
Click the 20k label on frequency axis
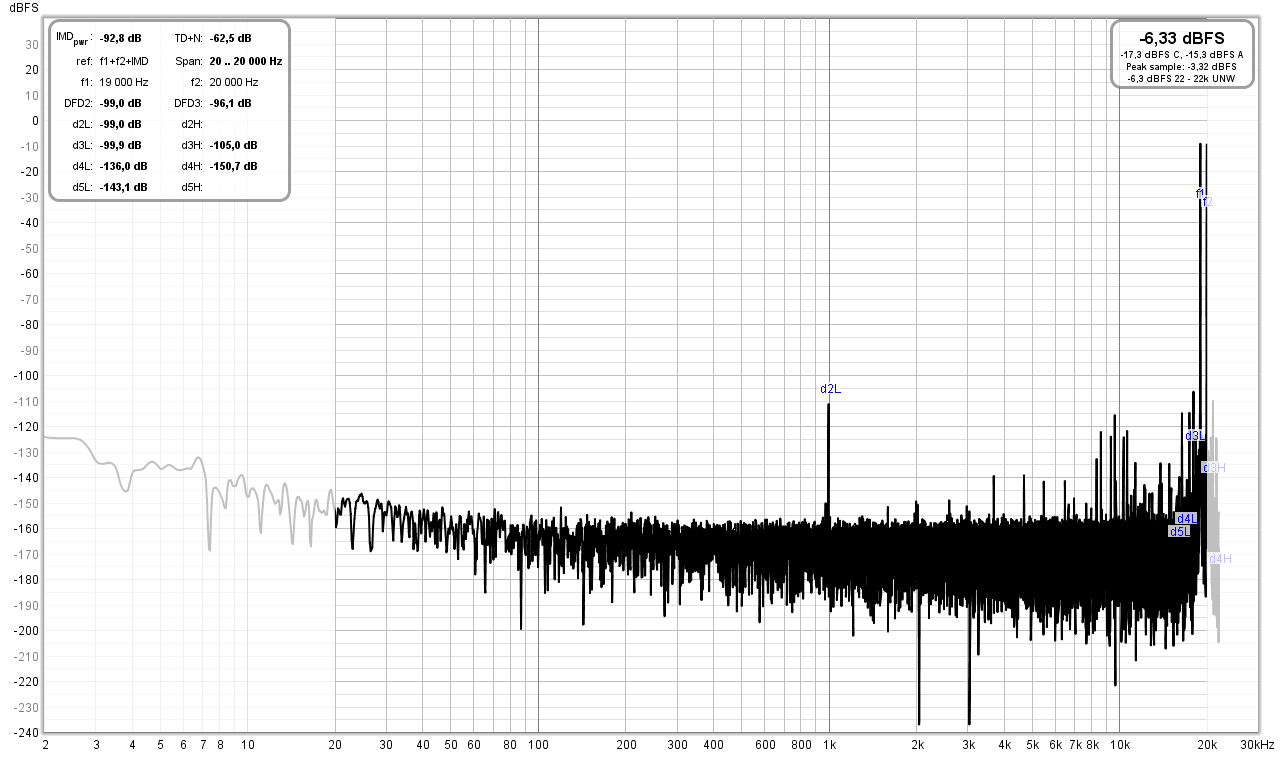click(1208, 745)
